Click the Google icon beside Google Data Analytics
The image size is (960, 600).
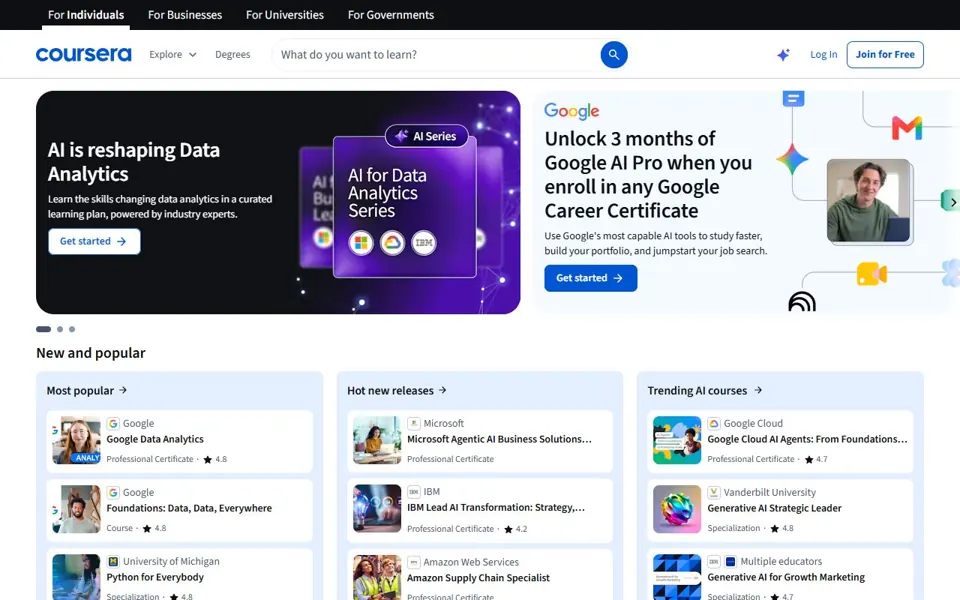(113, 423)
